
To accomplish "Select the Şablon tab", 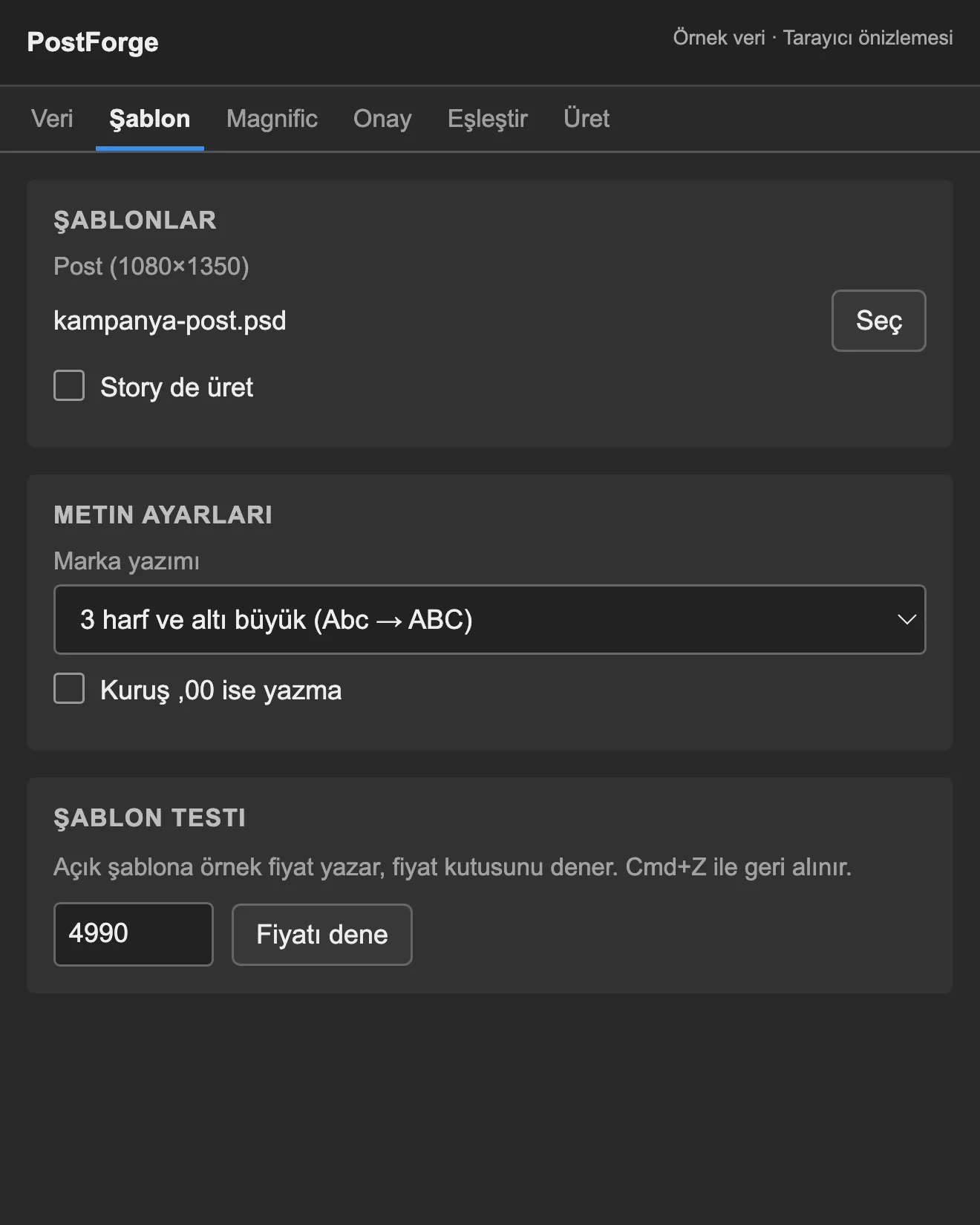I will pyautogui.click(x=150, y=119).
